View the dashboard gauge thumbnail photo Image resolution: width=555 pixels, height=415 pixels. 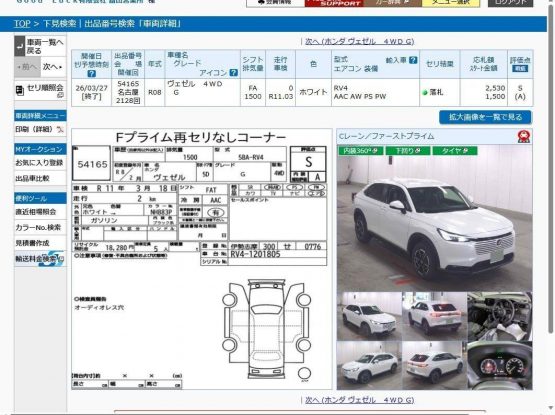click(x=500, y=365)
